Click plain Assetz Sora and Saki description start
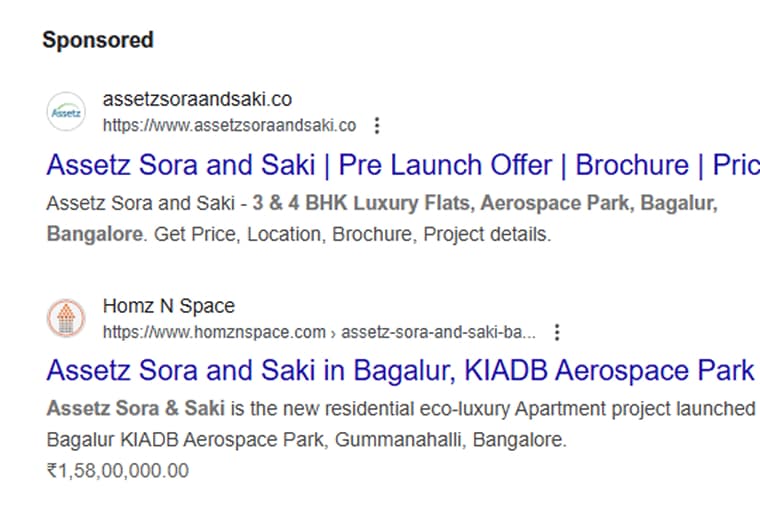 point(141,203)
